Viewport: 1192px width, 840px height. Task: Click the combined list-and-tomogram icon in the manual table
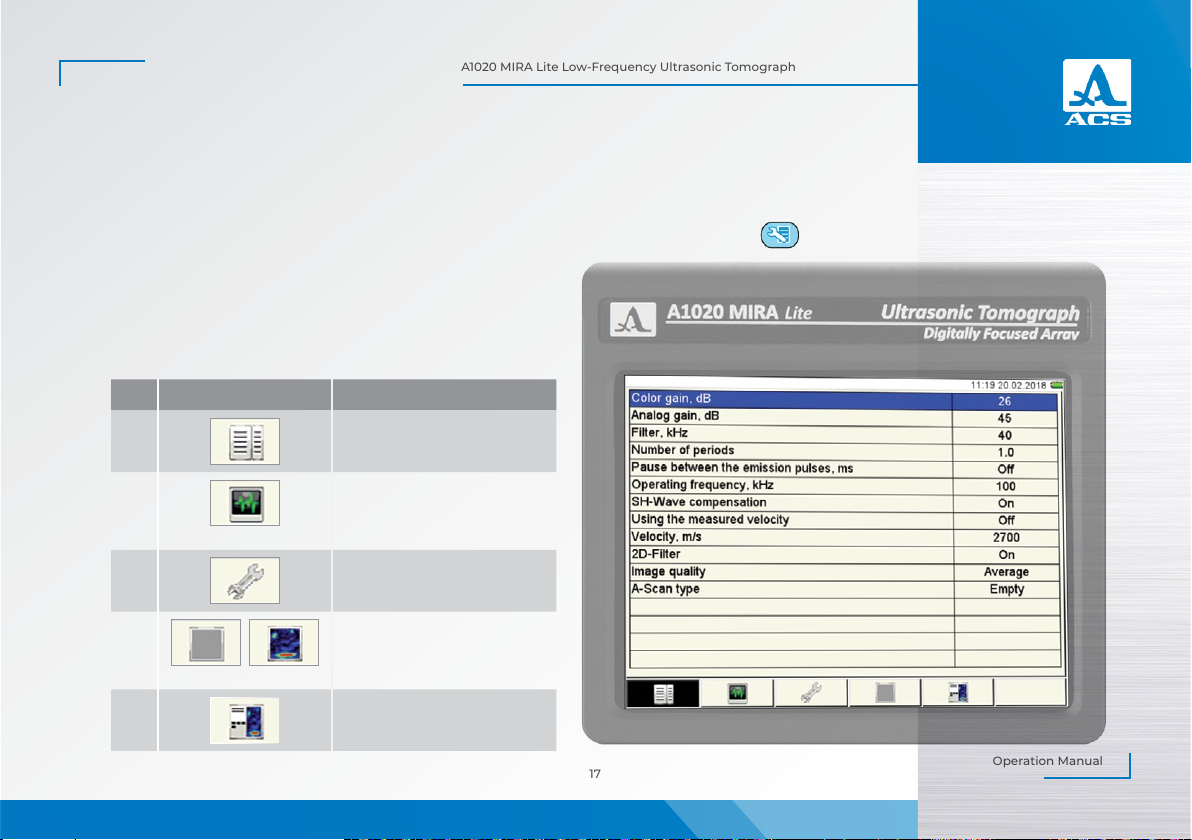[245, 721]
